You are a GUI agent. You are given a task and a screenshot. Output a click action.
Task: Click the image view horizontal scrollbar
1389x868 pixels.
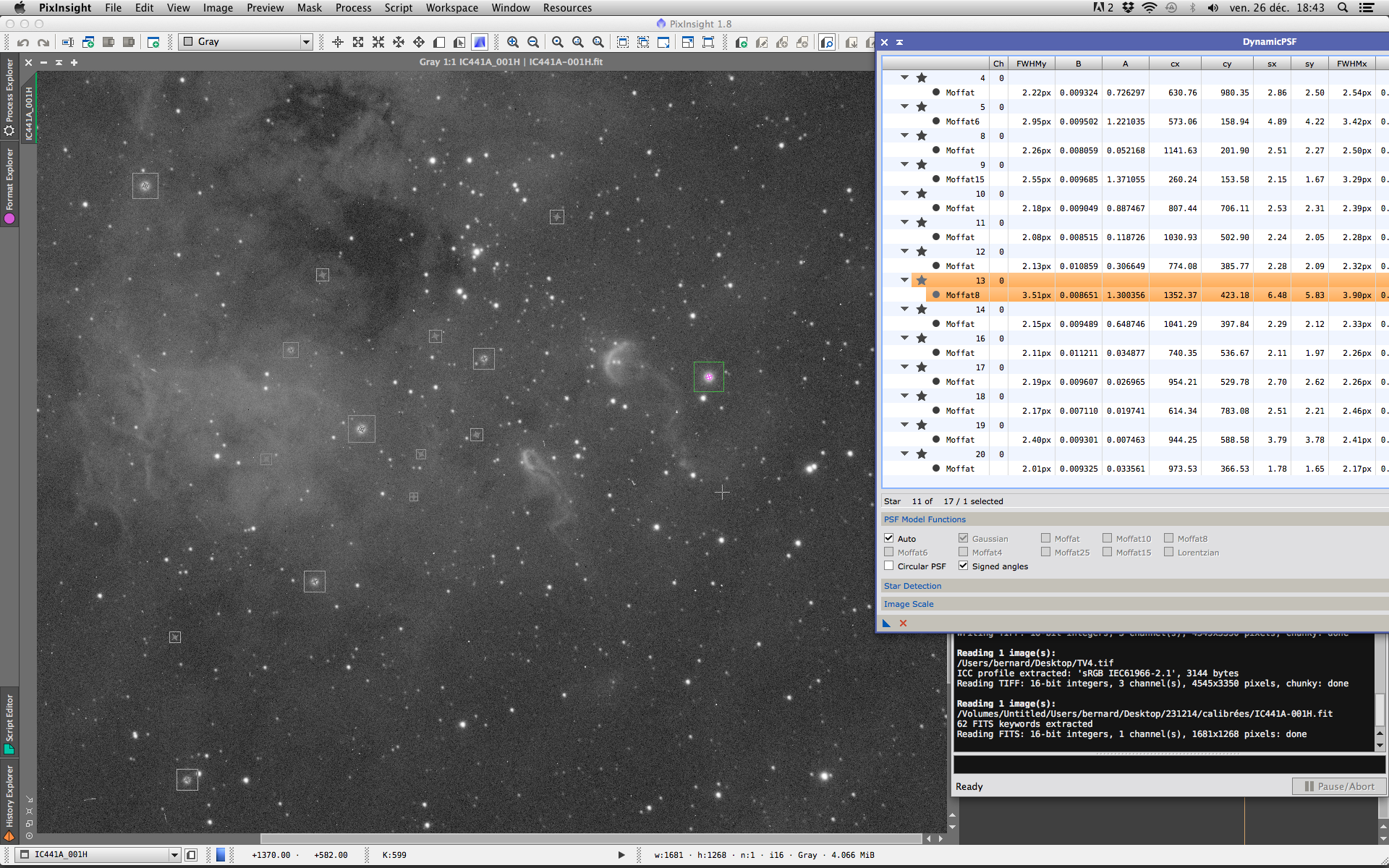point(590,838)
